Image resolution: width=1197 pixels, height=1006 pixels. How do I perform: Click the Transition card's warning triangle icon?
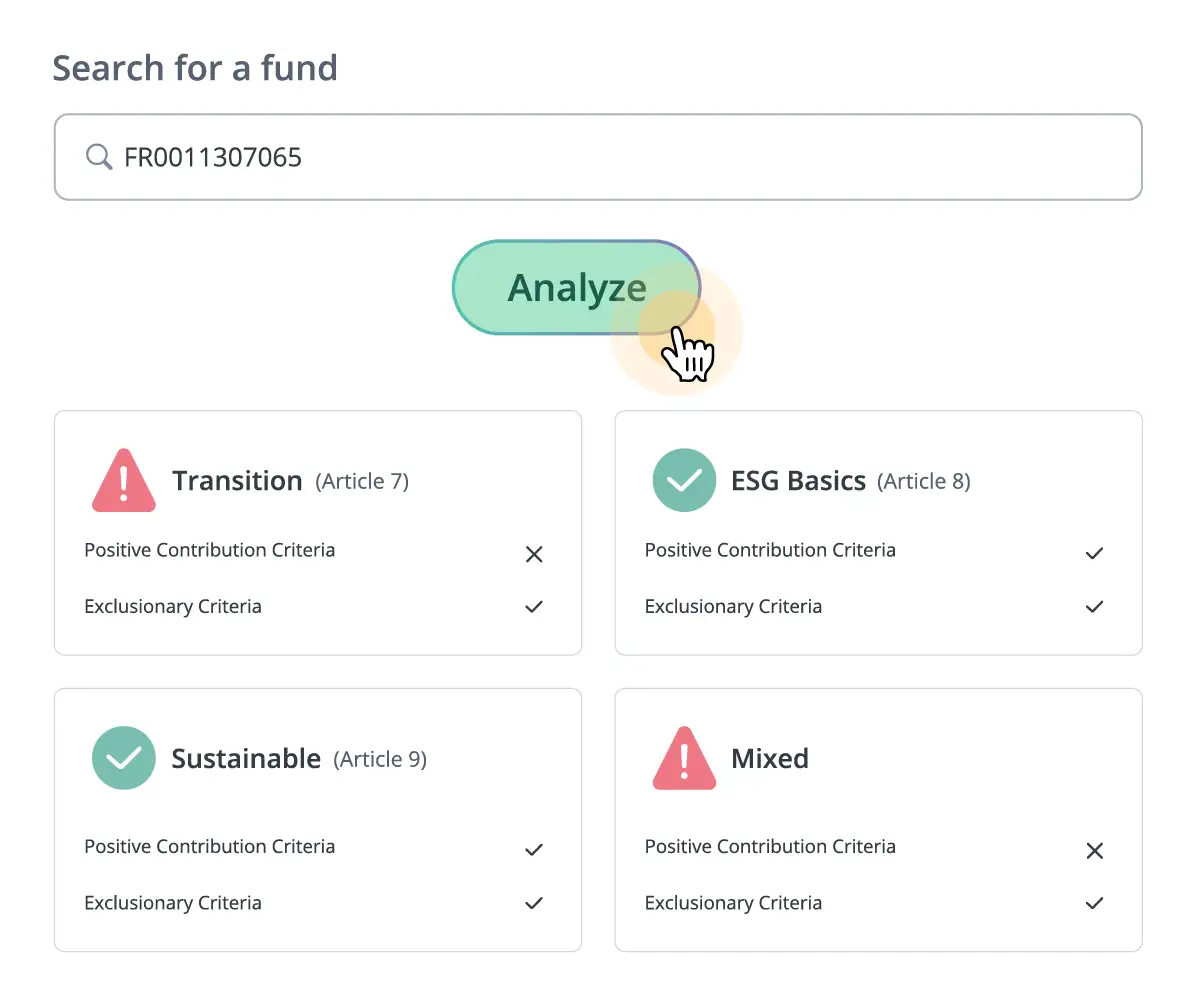pos(123,480)
